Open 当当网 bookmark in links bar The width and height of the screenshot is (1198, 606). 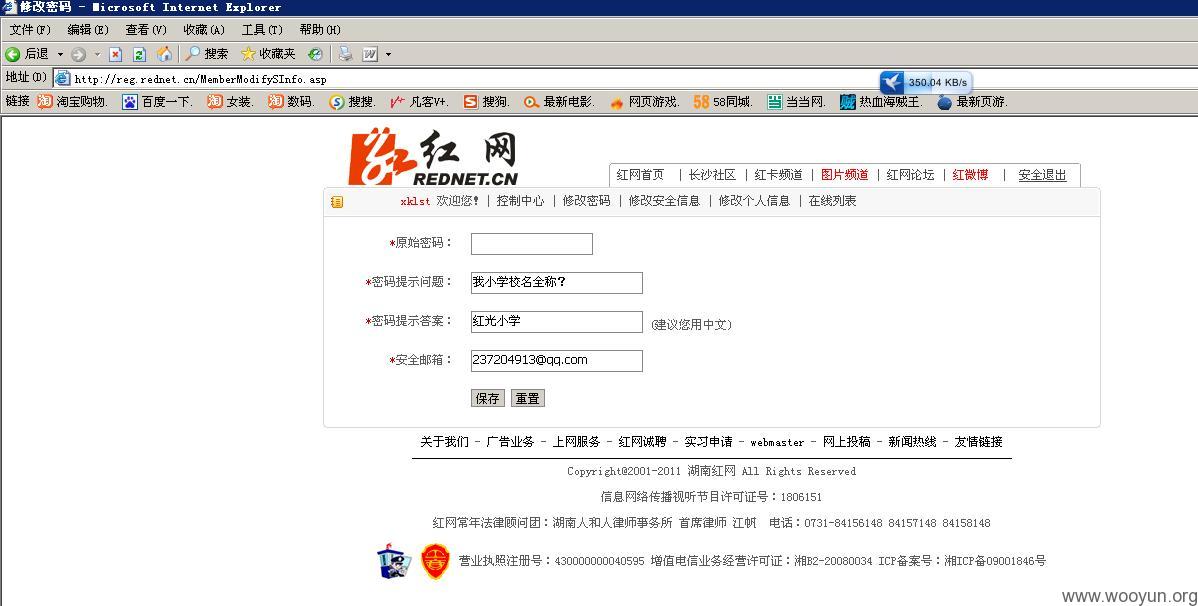pyautogui.click(x=797, y=102)
